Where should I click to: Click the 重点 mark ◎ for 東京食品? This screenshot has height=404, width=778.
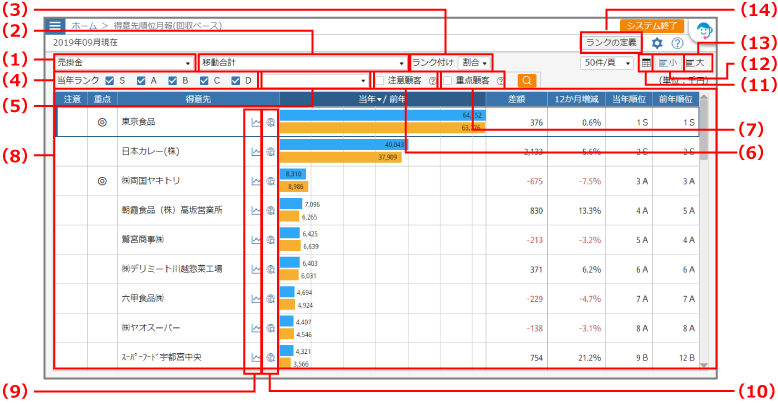pos(102,122)
